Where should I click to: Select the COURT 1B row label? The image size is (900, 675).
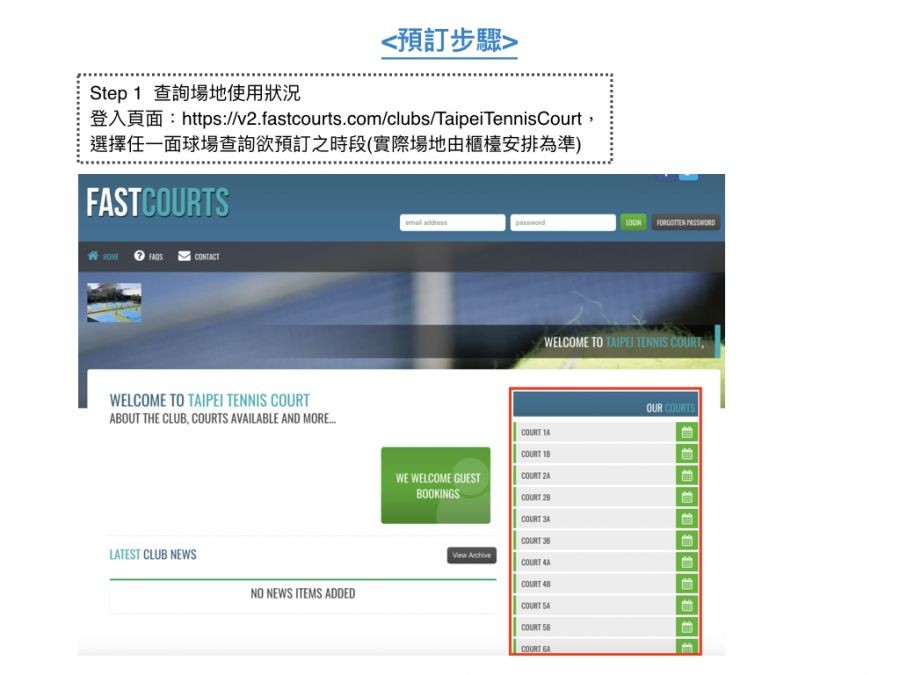click(536, 454)
